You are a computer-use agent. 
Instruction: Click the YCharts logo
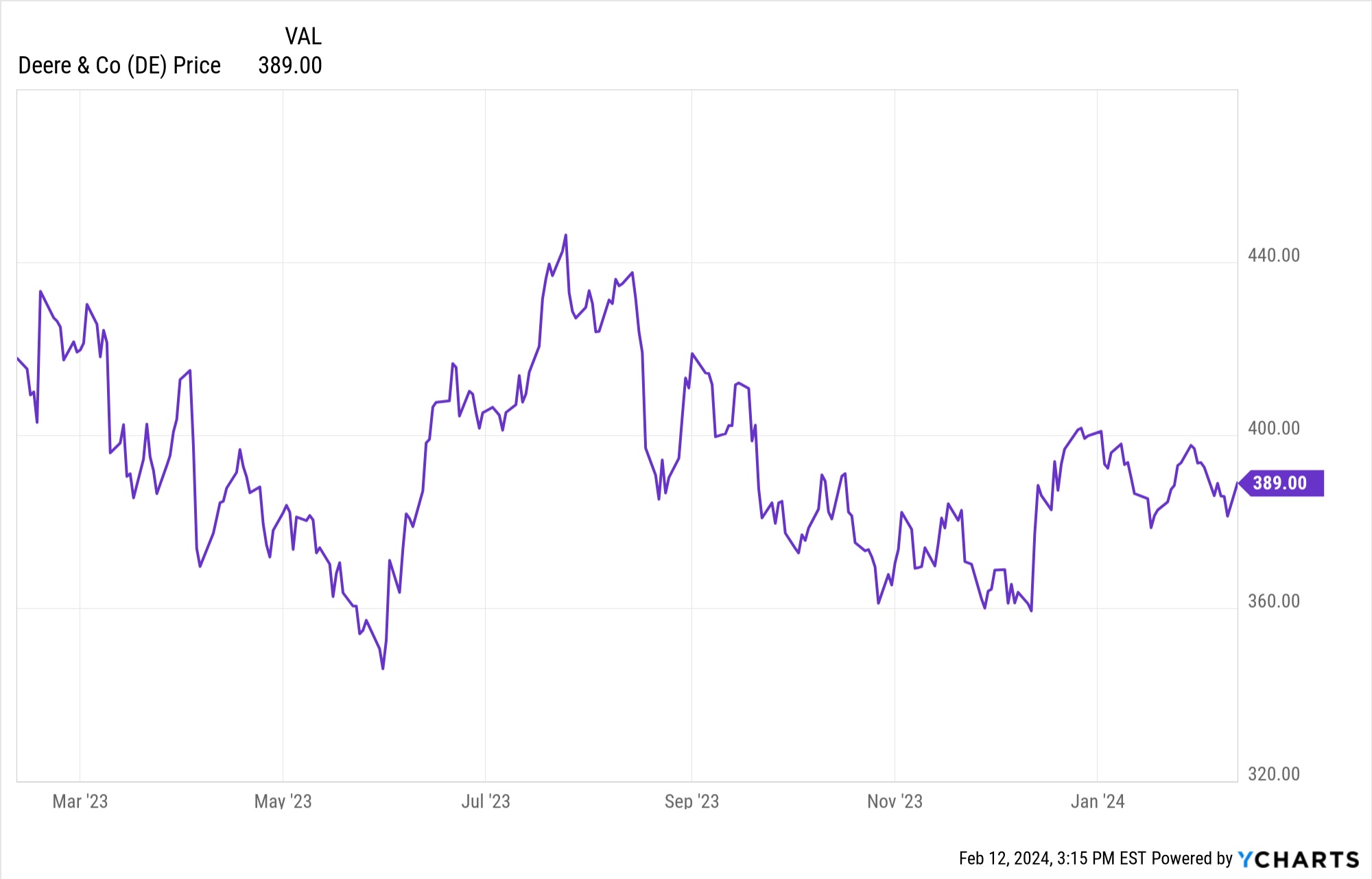[1298, 859]
